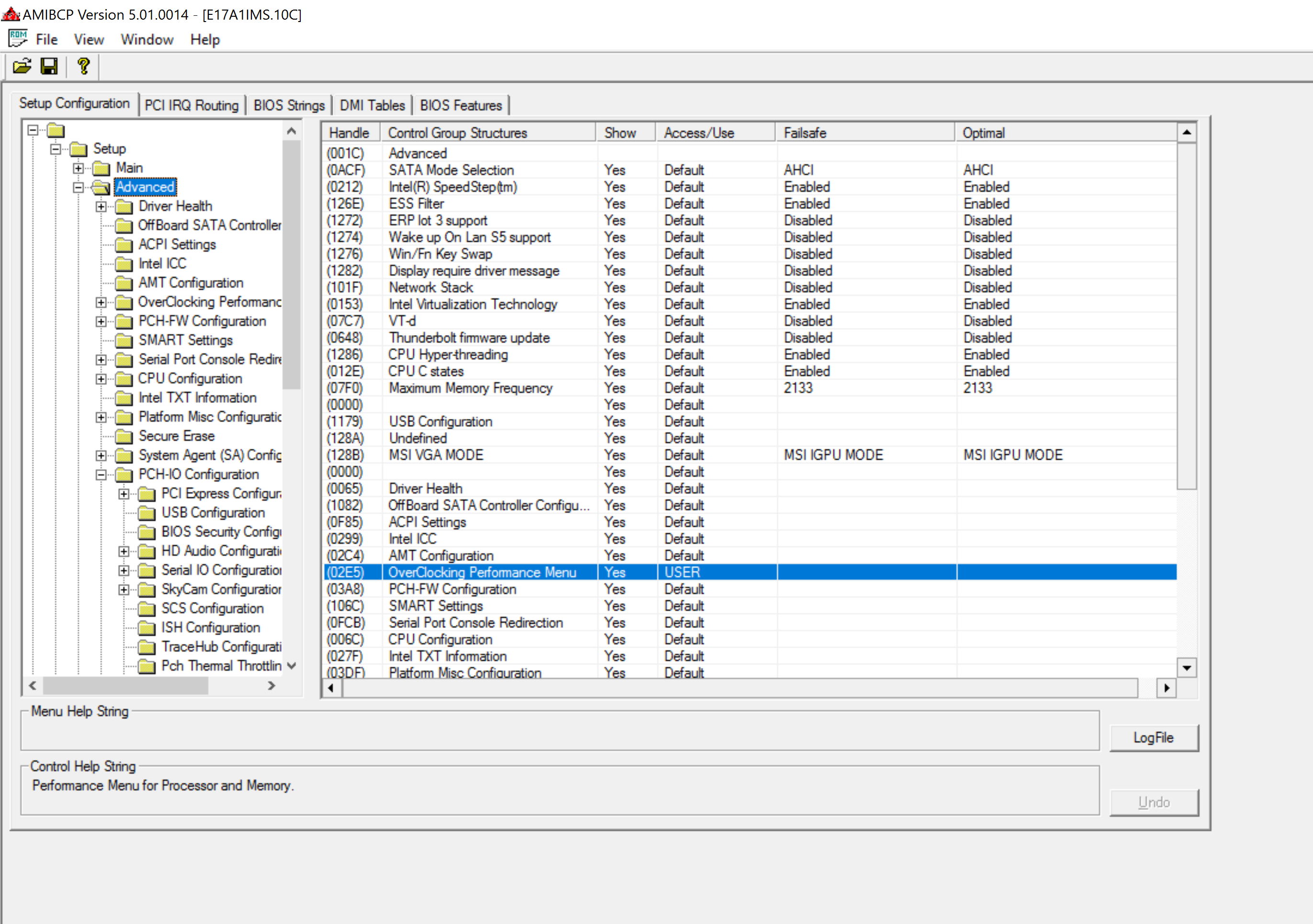Click the Open file toolbar icon
The width and height of the screenshot is (1313, 924).
22,67
